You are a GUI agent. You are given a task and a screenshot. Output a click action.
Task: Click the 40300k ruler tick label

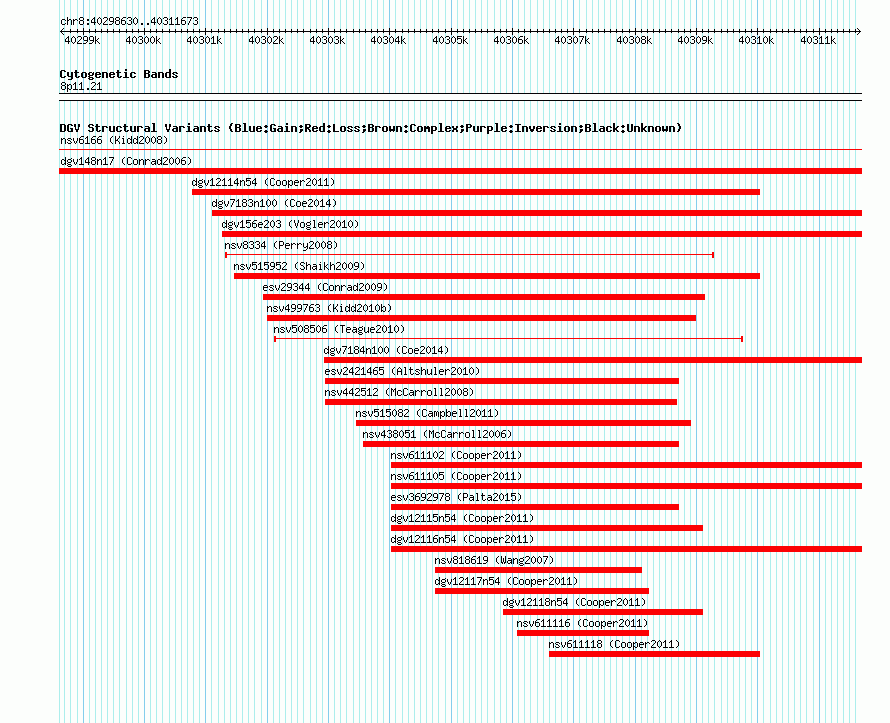point(143,40)
